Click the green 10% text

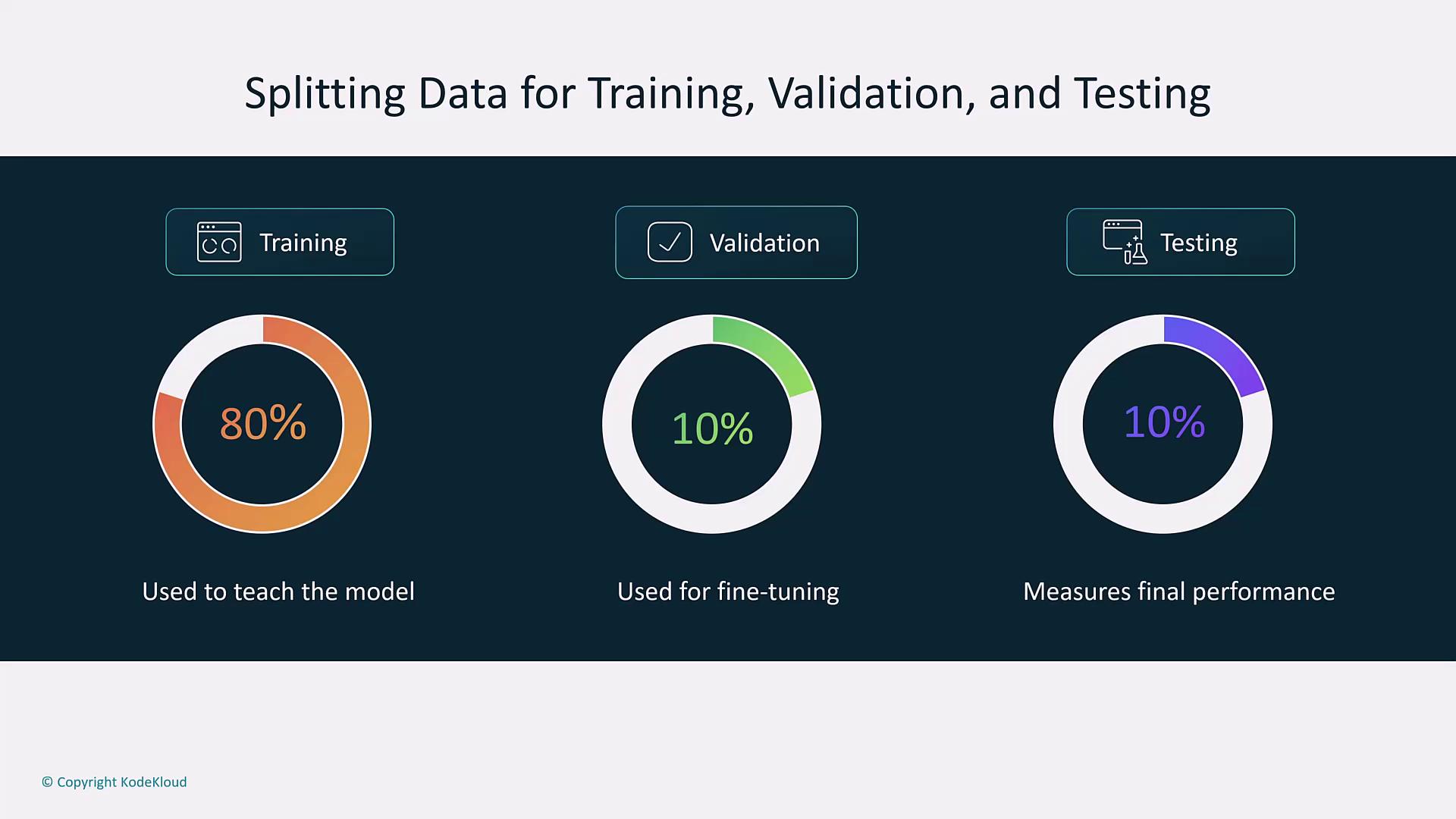[712, 428]
